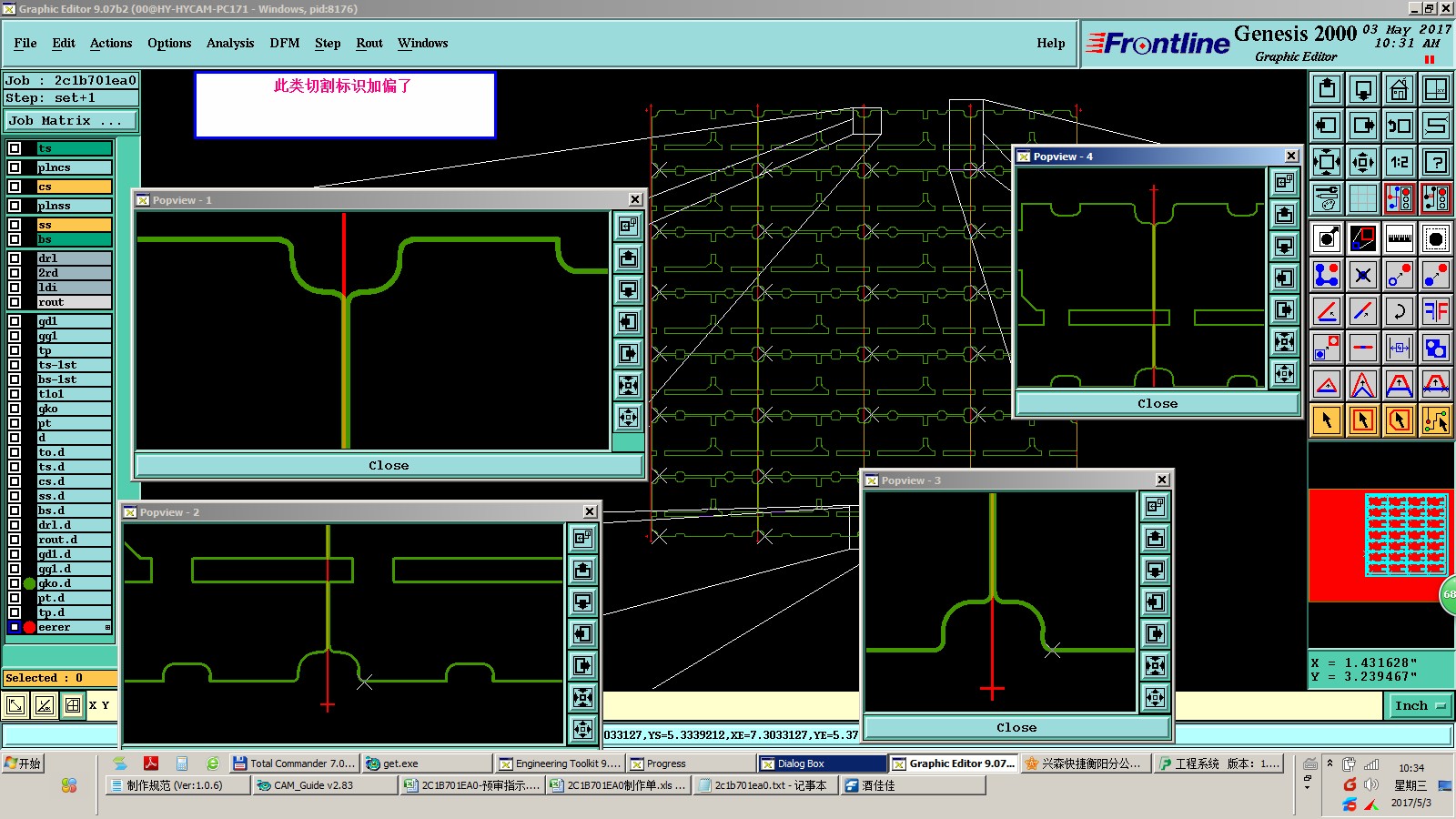Select the rectangle area selection arrow tool
This screenshot has width=1456, height=819.
tap(1363, 420)
